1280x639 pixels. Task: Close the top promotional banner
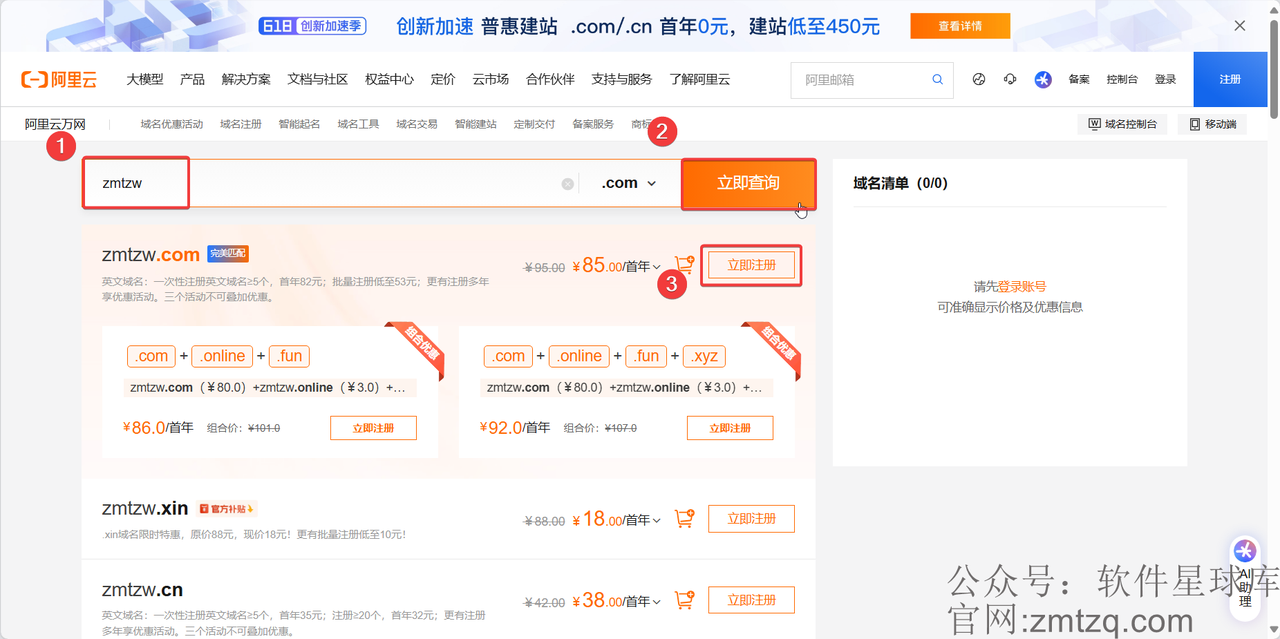[x=1240, y=26]
